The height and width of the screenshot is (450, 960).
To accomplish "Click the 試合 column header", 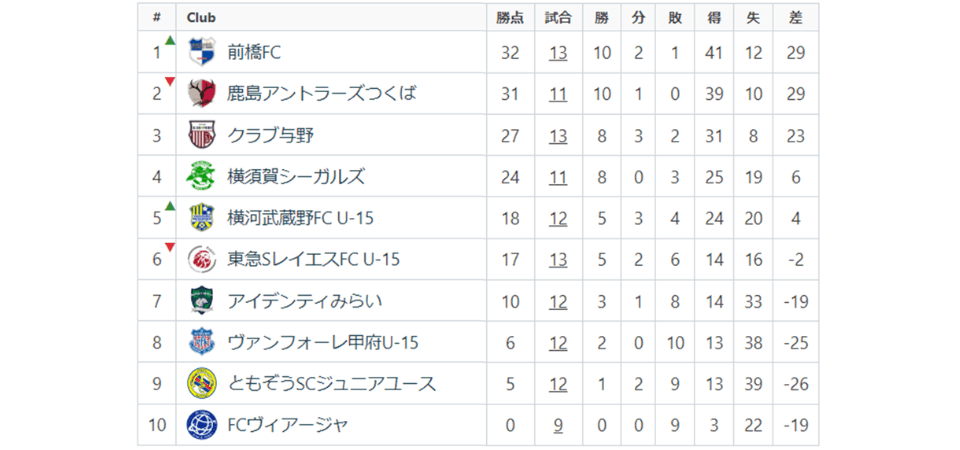I will (558, 17).
